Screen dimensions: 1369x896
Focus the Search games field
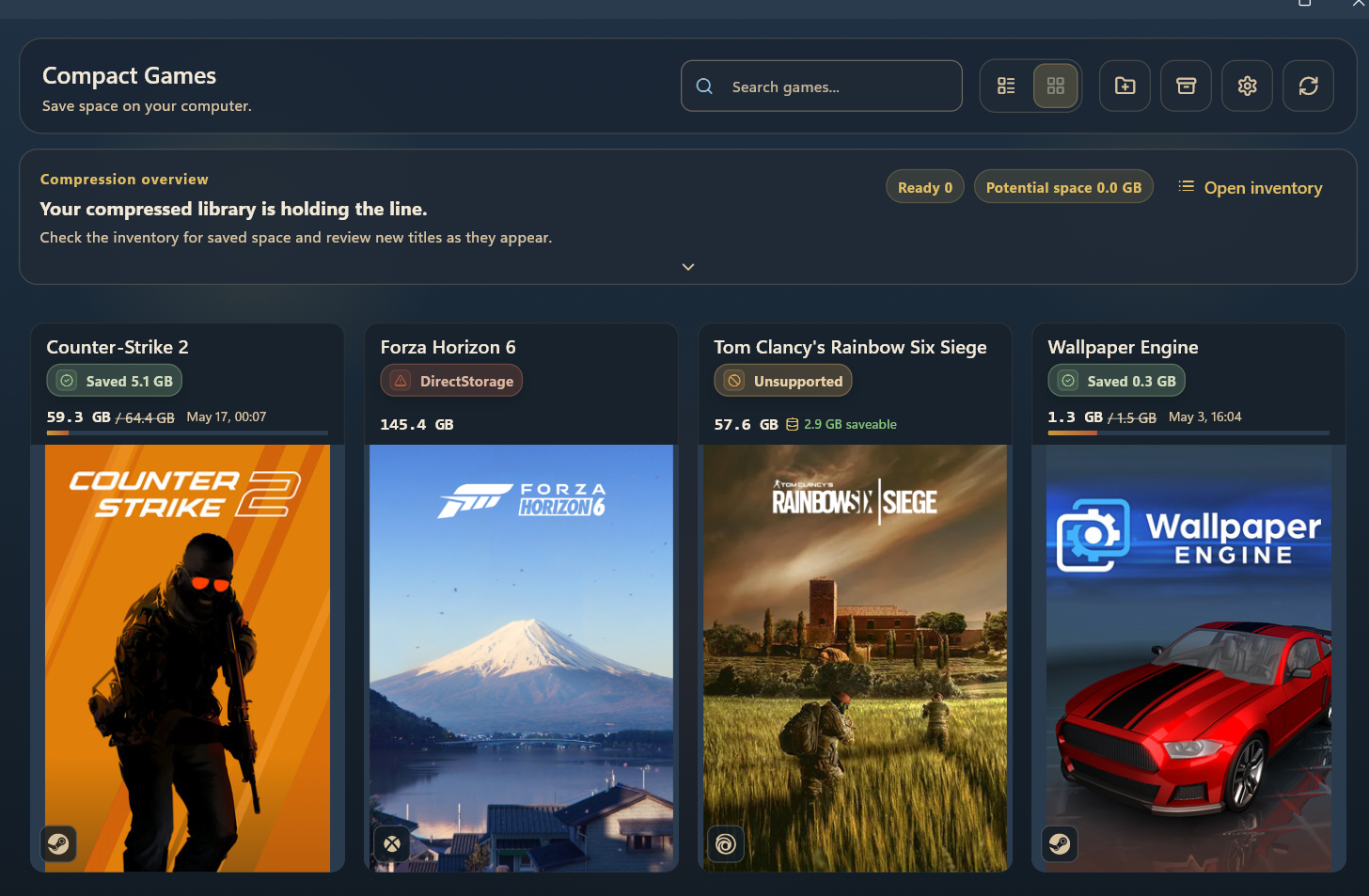click(x=822, y=86)
